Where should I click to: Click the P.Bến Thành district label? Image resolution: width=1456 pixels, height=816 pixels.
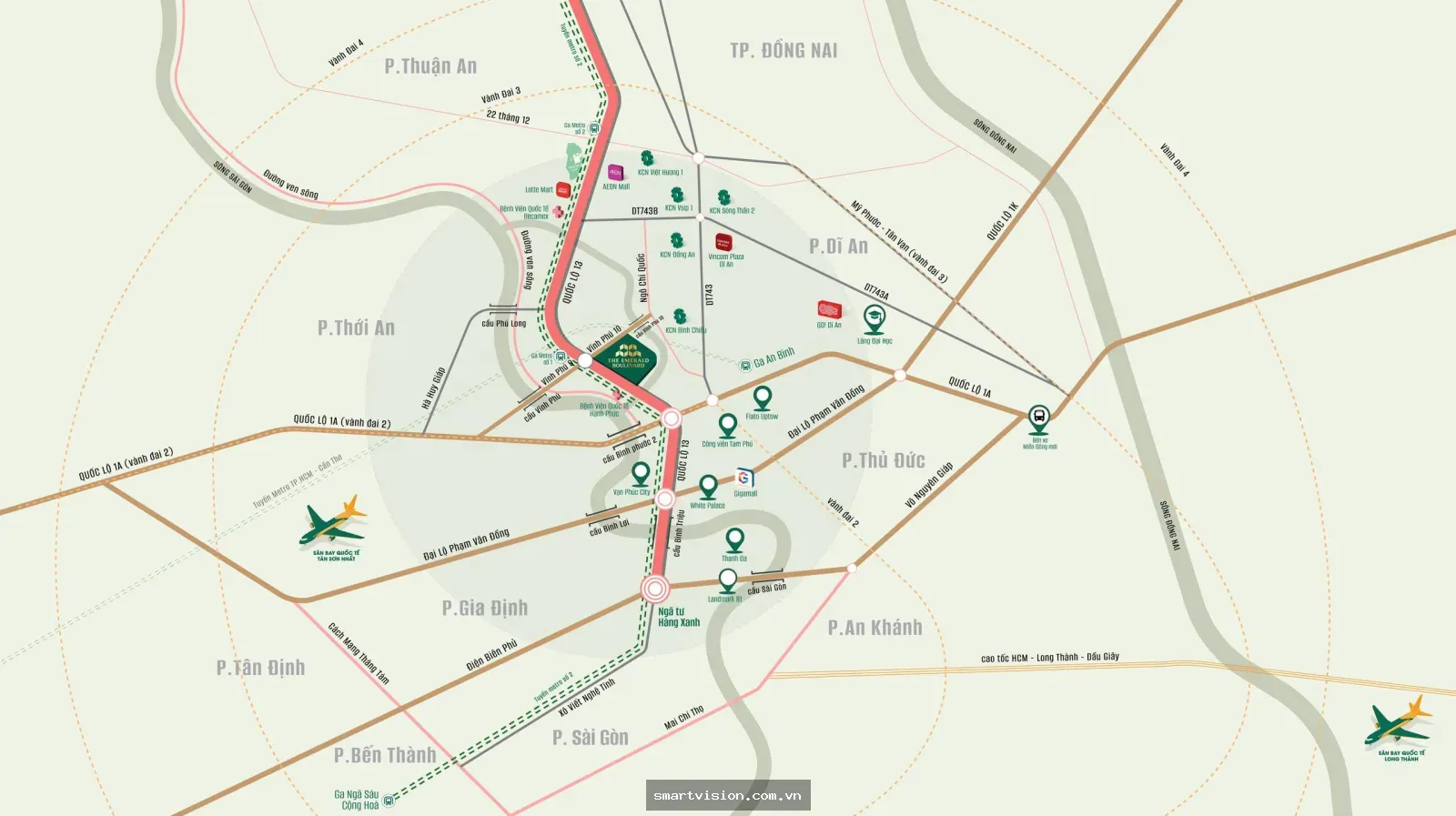coord(385,755)
